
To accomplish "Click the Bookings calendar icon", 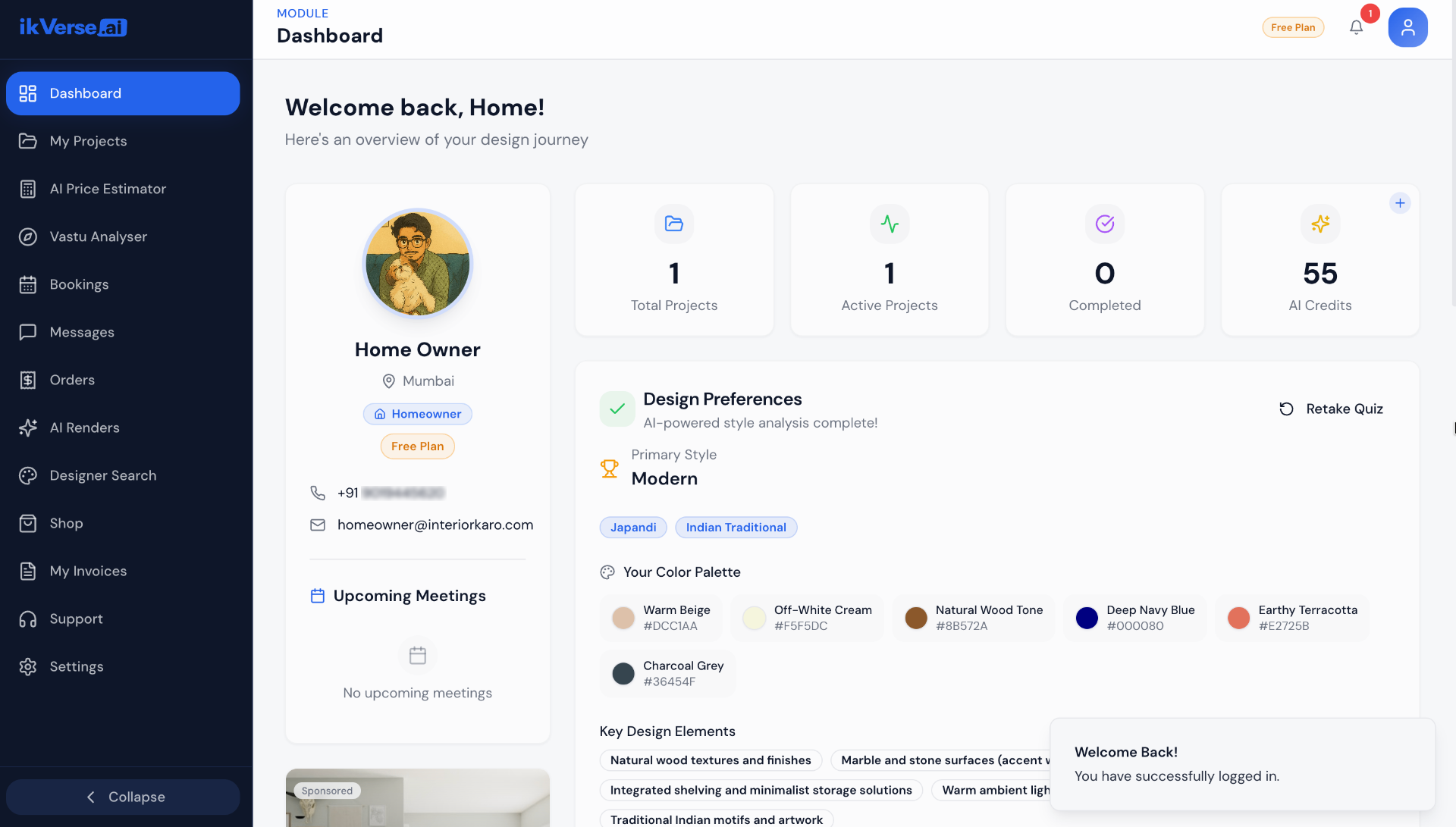I will click(28, 284).
